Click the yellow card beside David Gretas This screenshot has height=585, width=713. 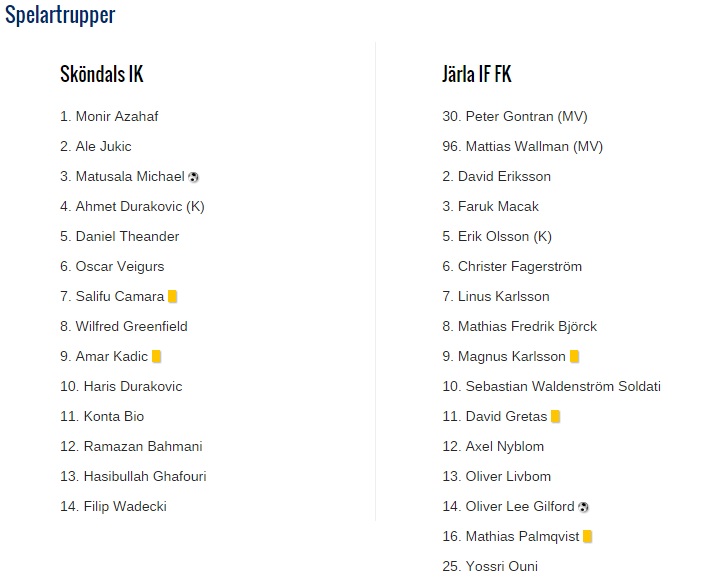coord(555,417)
